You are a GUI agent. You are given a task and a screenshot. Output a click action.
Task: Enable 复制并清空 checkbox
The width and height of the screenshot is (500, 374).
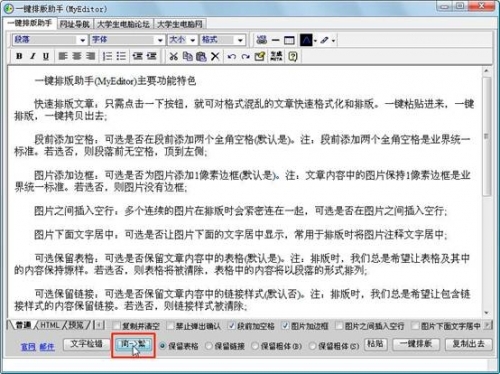[x=116, y=326]
